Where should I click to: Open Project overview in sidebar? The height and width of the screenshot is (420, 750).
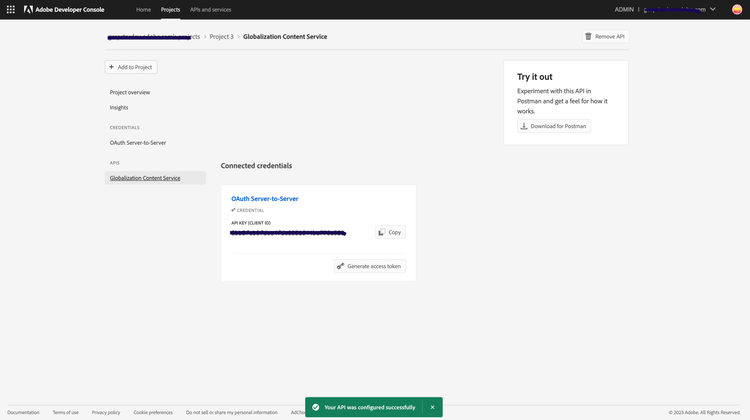tap(130, 92)
